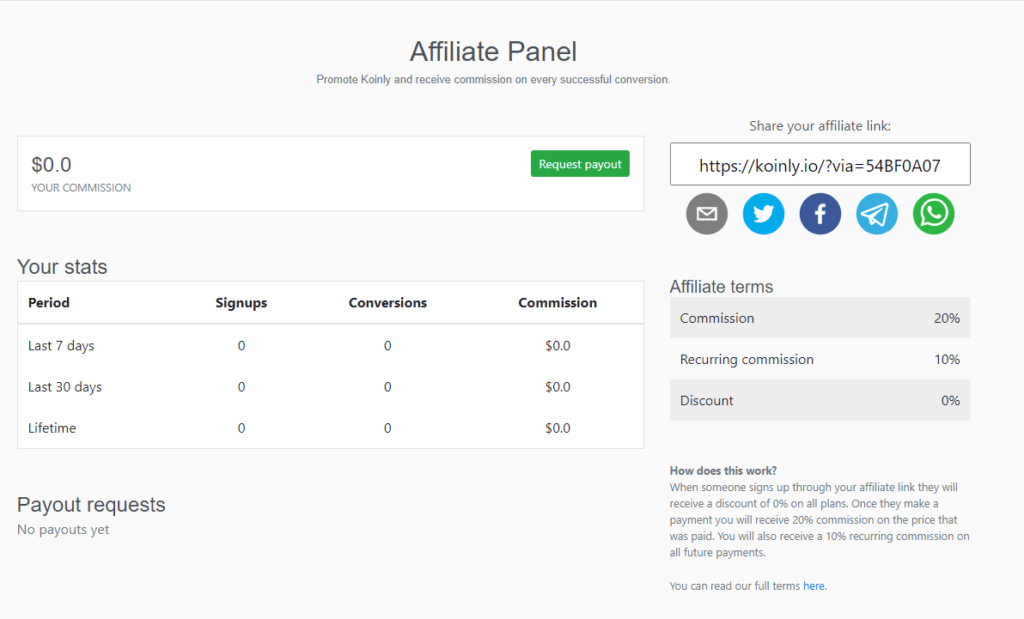This screenshot has width=1024, height=619.
Task: Click the 0% discount value
Action: [950, 400]
